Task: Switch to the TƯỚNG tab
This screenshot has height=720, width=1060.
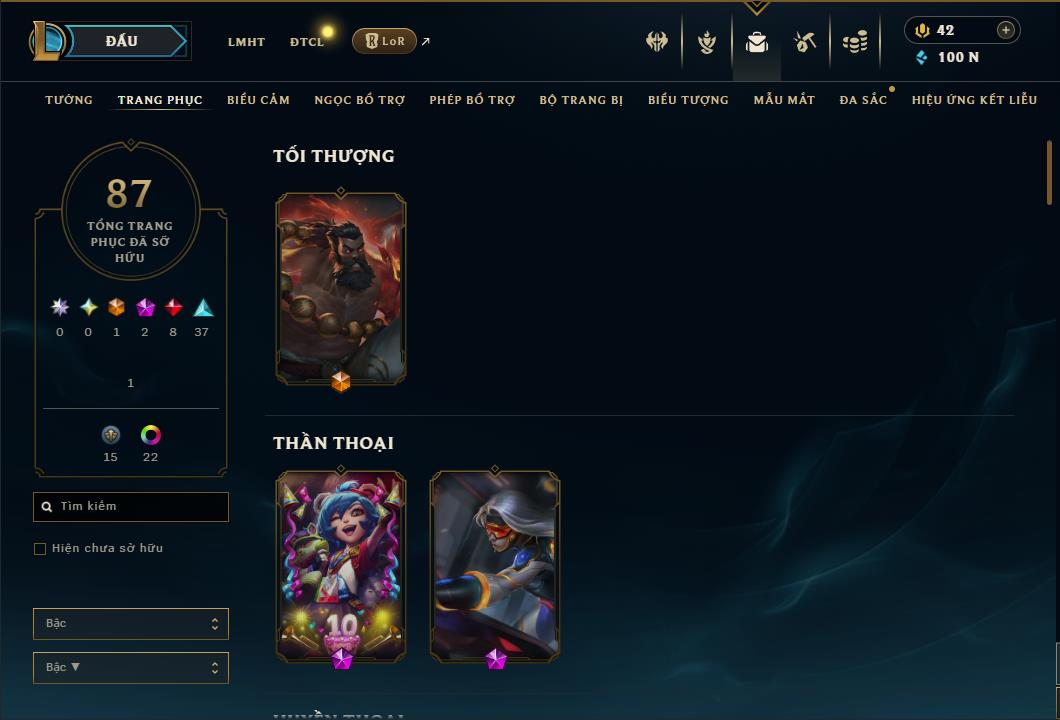Action: 69,100
